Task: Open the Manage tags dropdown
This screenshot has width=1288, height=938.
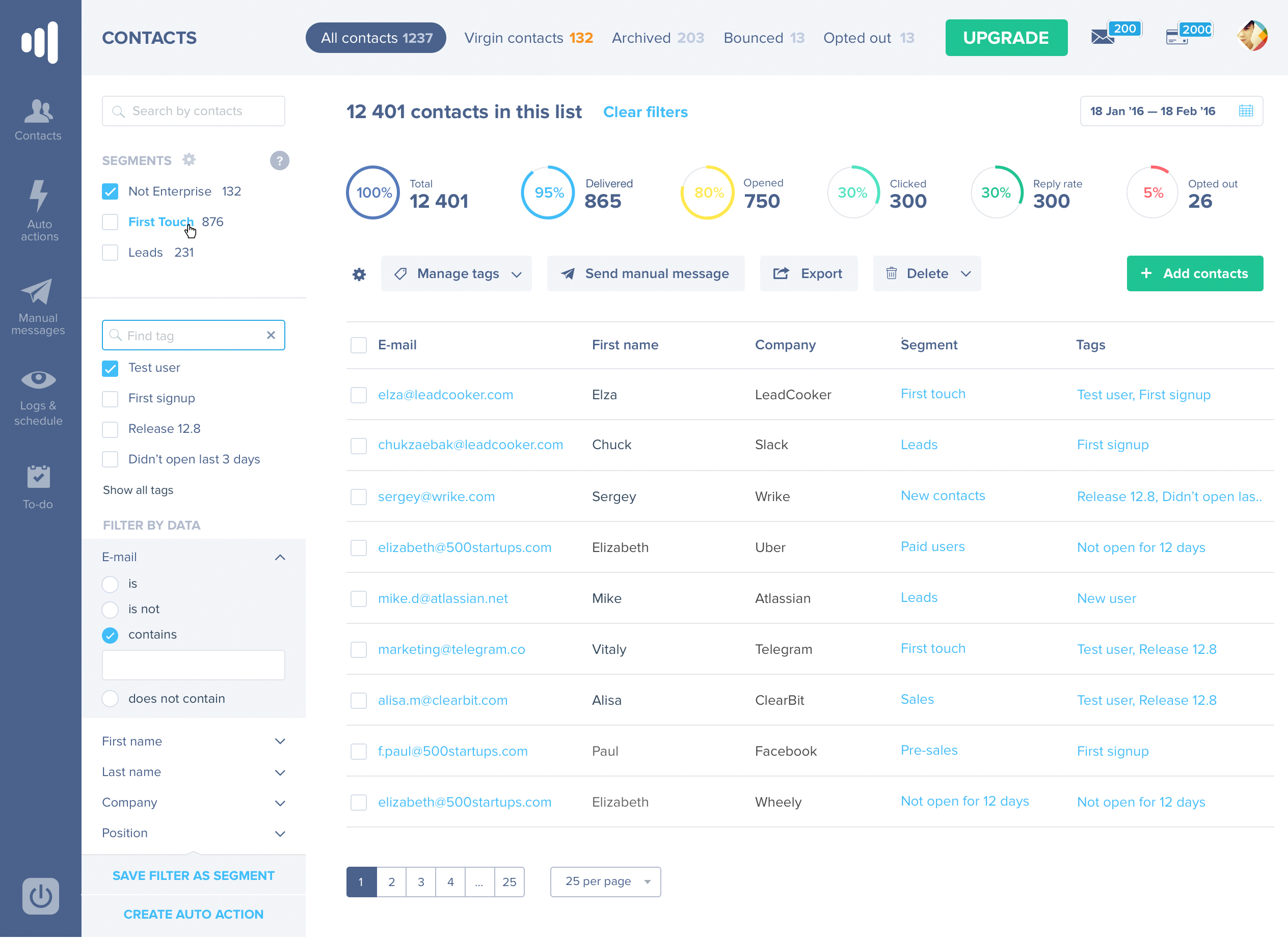Action: [x=456, y=274]
